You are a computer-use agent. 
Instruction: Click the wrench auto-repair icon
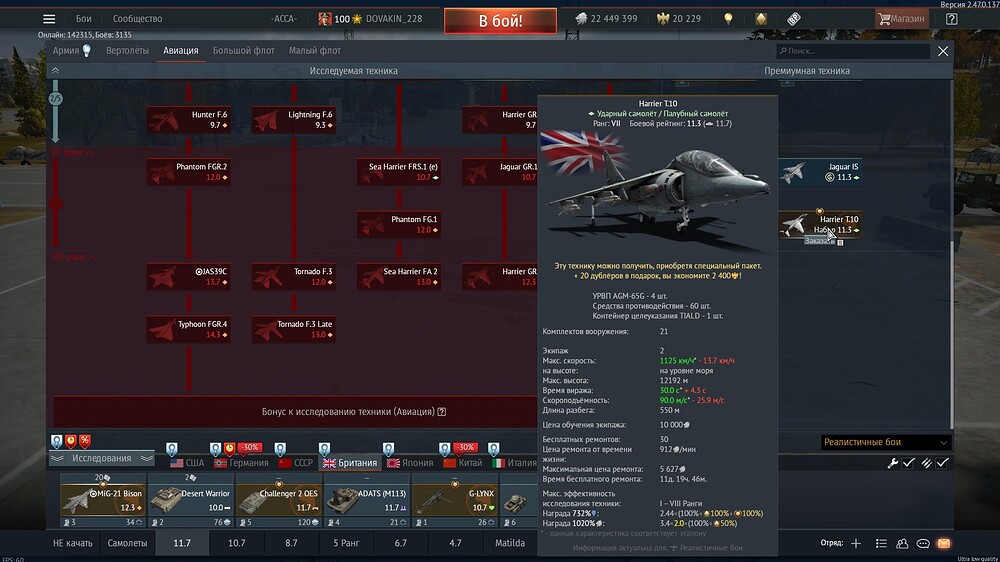point(893,463)
